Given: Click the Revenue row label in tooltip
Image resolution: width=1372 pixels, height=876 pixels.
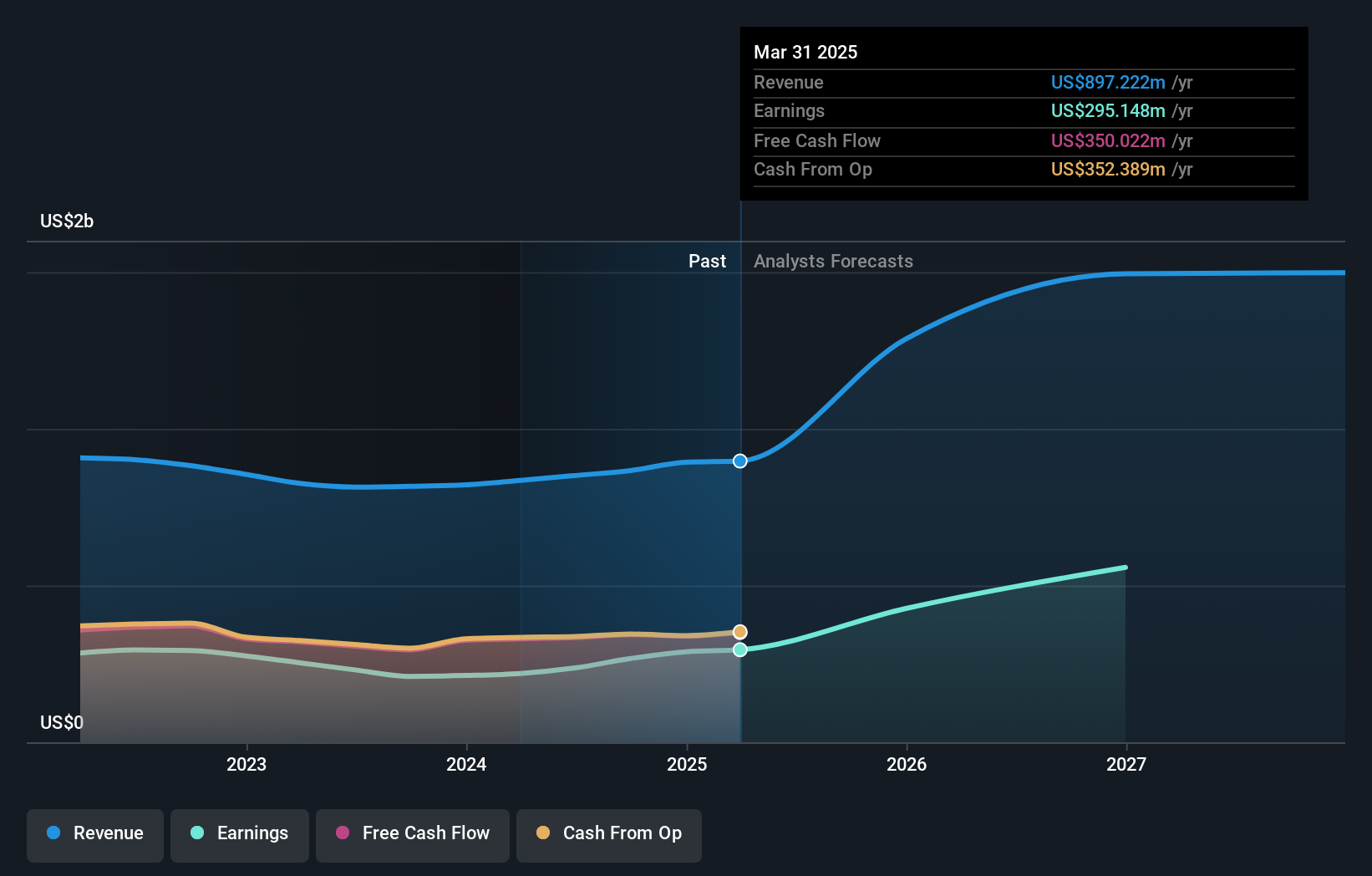Looking at the screenshot, I should [x=789, y=82].
